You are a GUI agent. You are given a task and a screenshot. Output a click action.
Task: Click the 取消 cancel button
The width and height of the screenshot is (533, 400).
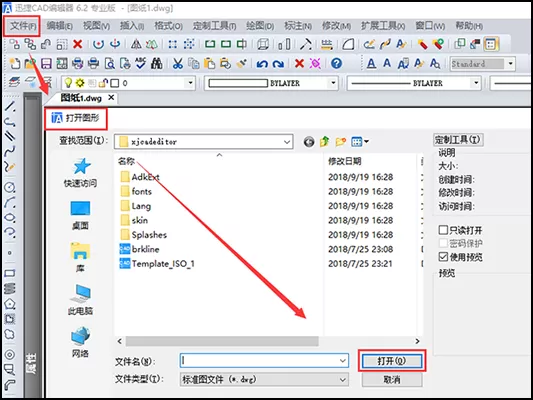(392, 379)
